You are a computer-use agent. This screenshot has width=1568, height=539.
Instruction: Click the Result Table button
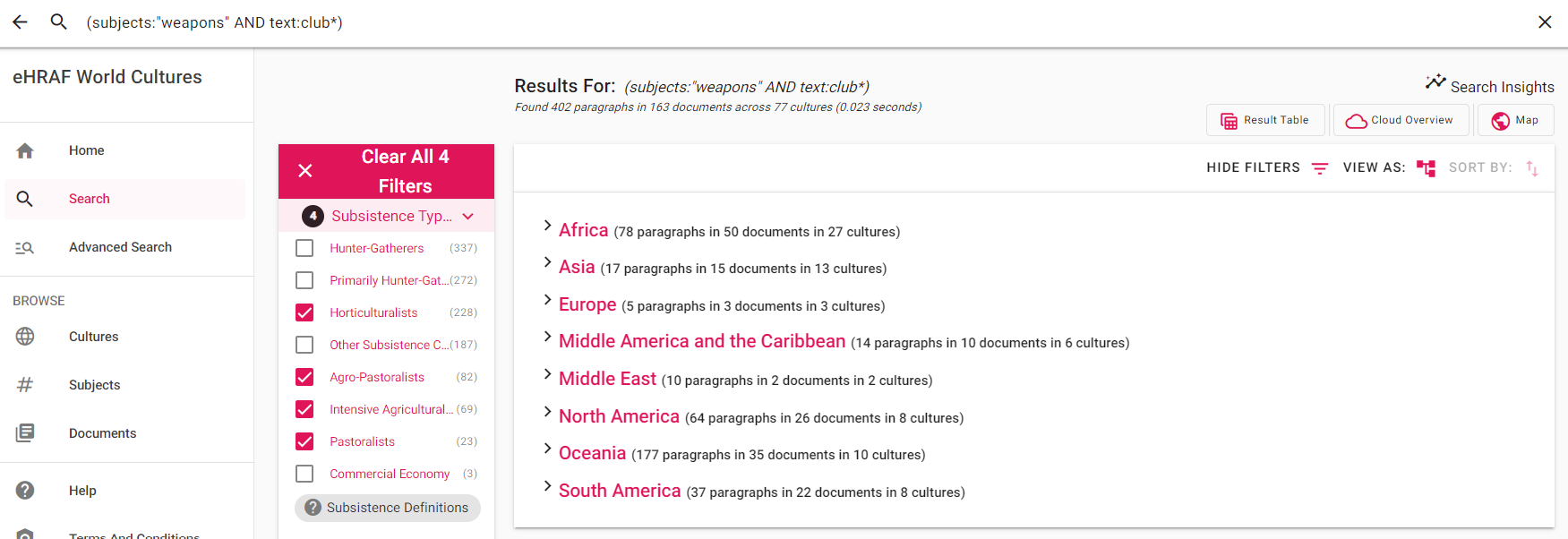(1264, 120)
